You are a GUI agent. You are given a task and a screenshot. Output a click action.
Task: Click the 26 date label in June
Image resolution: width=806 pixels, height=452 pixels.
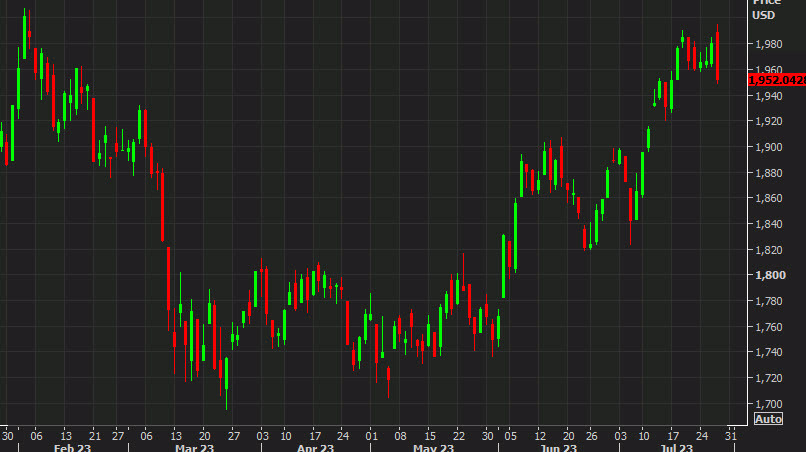point(592,436)
